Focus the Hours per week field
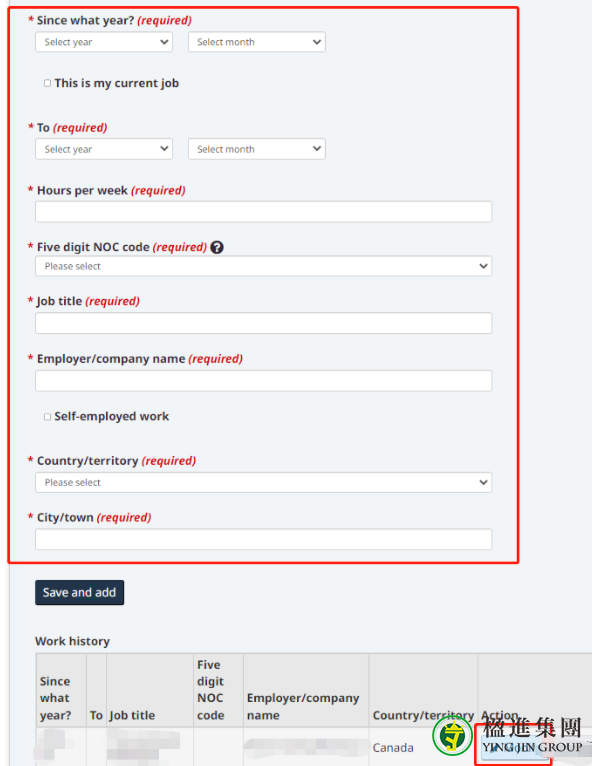 tap(263, 212)
